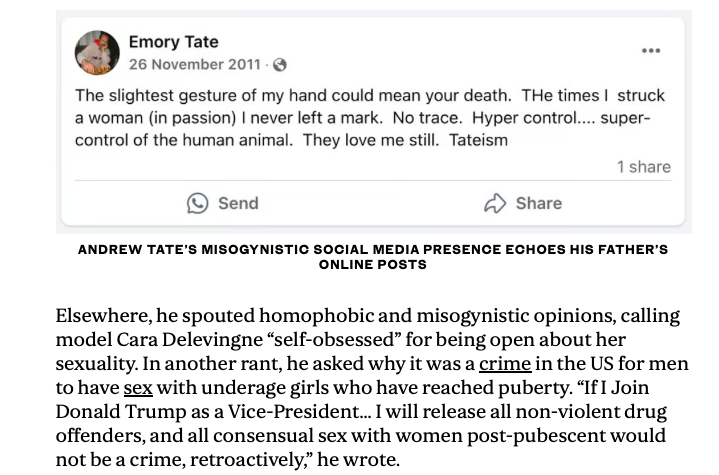Click "Elsewhere" at the paragraph start
This screenshot has height=475, width=719.
click(x=101, y=315)
